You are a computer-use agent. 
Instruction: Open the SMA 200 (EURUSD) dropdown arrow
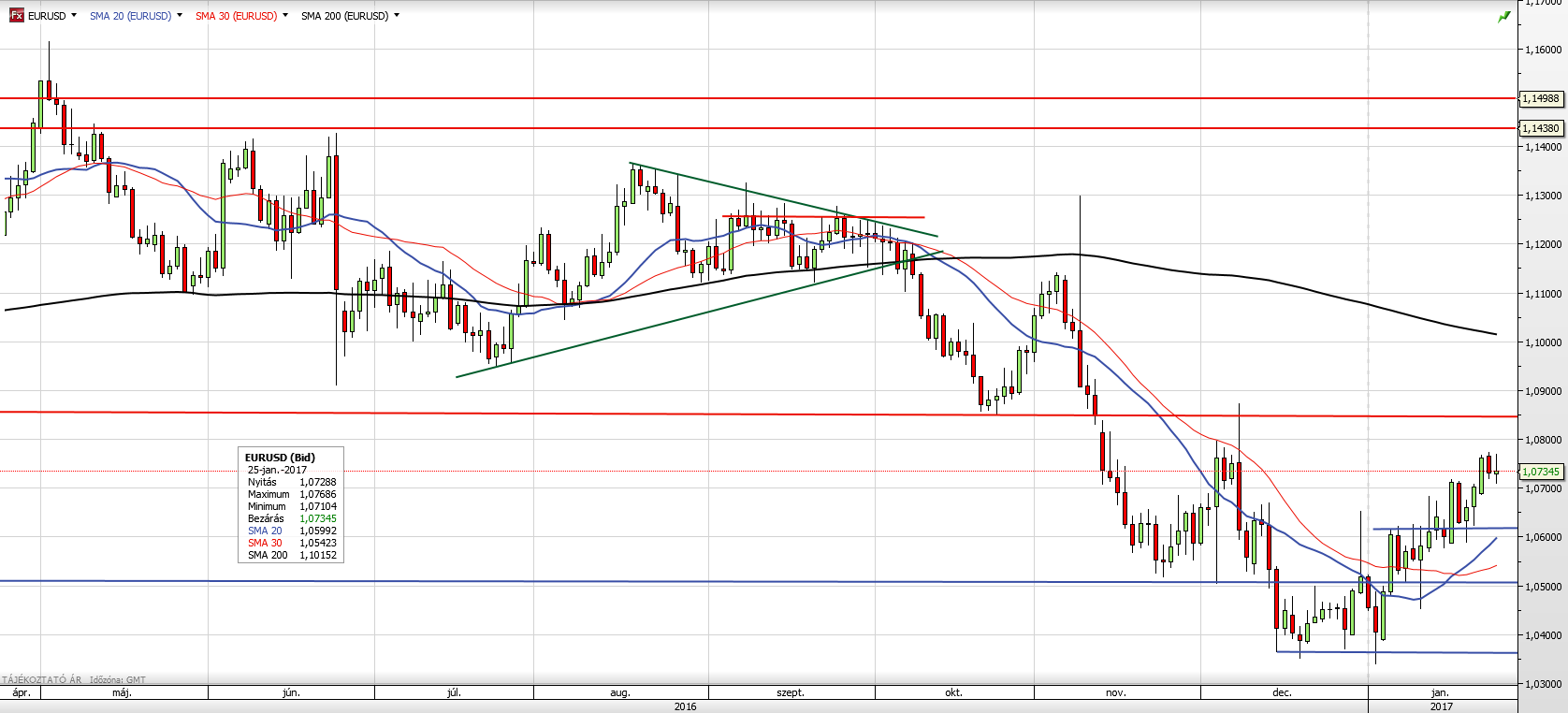tap(397, 16)
